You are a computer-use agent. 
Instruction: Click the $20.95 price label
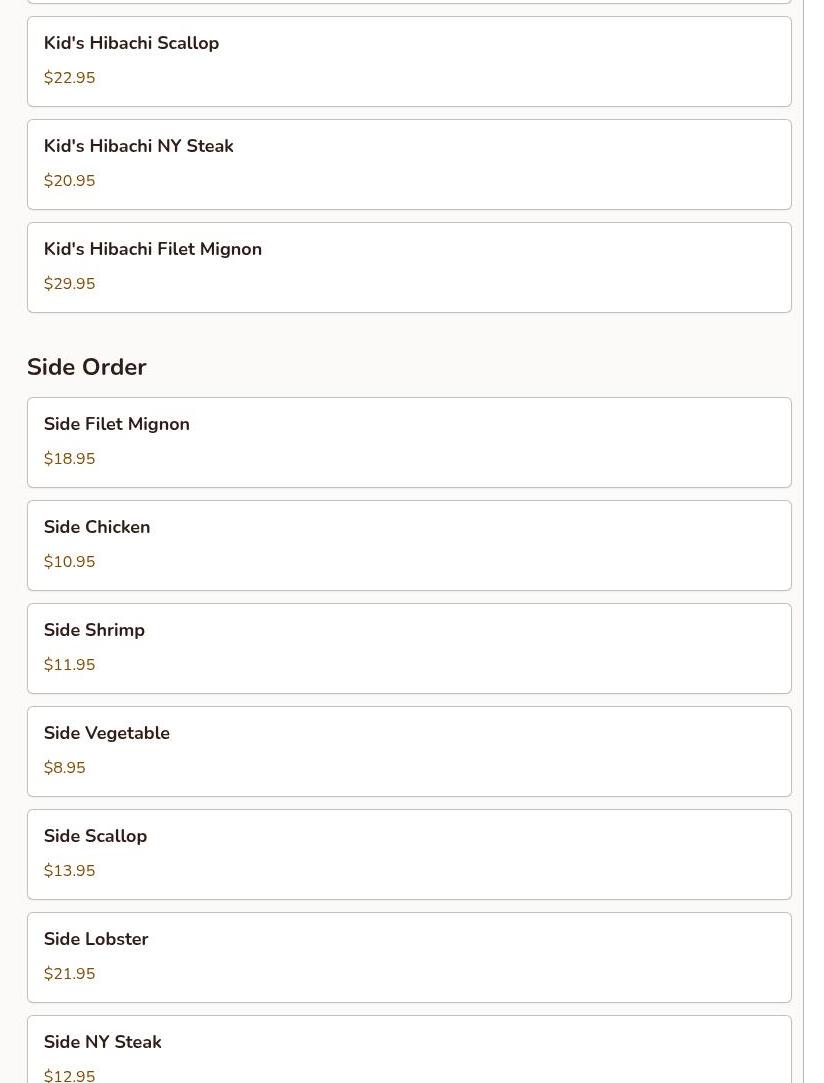70,181
